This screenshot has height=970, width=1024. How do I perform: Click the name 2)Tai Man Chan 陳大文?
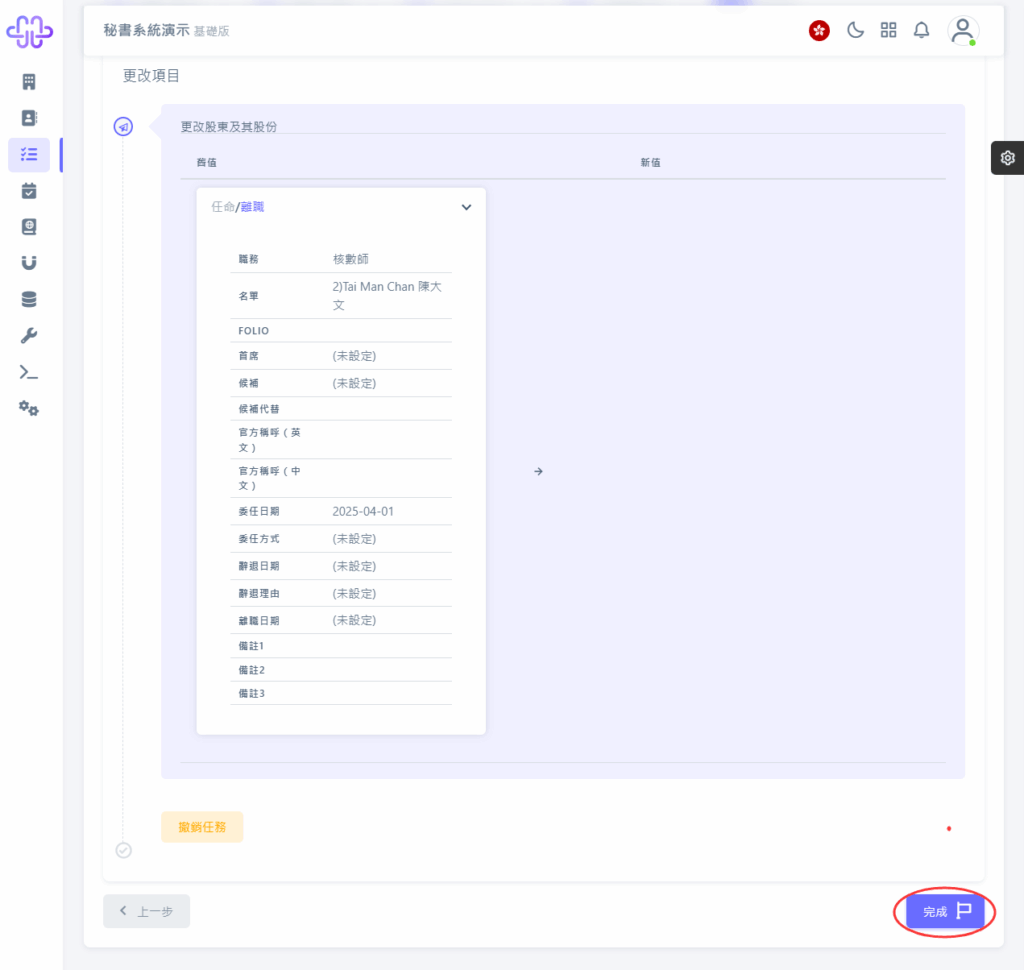coord(387,296)
